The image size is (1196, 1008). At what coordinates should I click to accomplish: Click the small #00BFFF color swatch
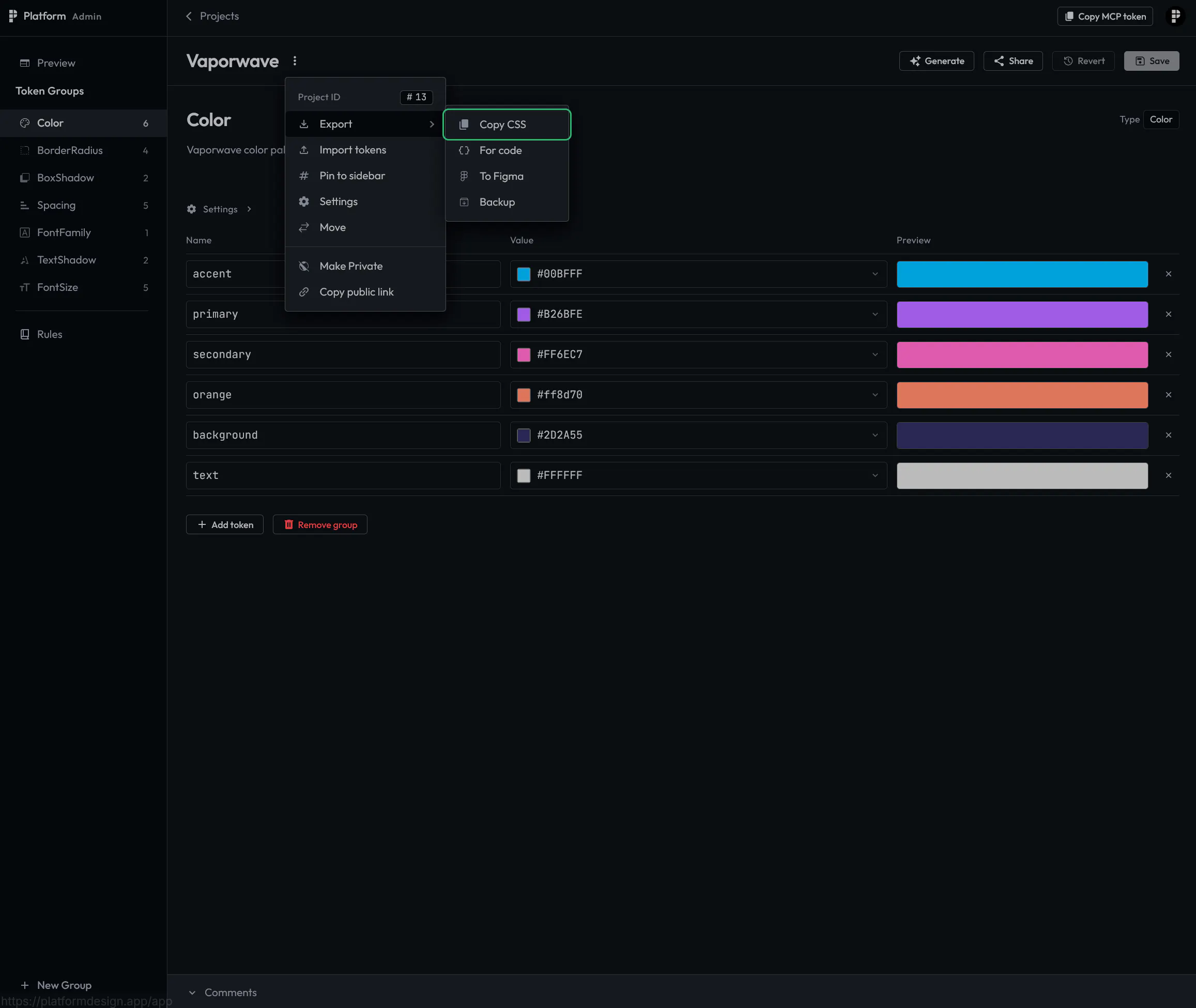(x=524, y=274)
